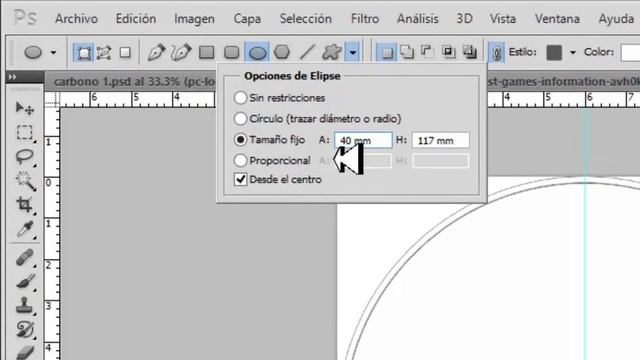Open the Vista menu

[x=502, y=19]
